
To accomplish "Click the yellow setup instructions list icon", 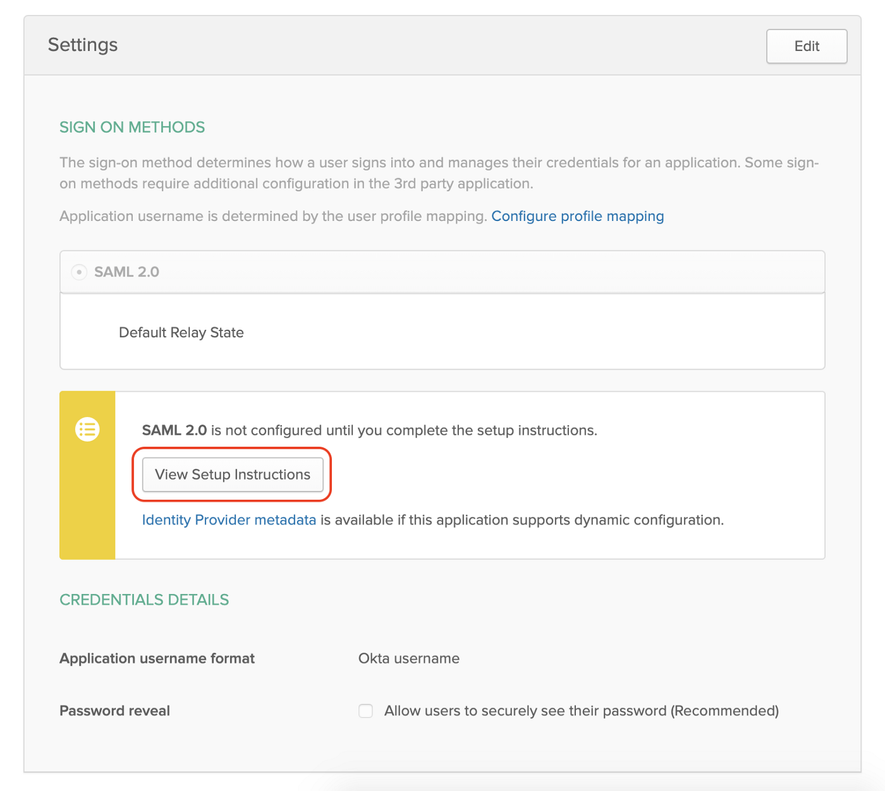I will coord(87,429).
